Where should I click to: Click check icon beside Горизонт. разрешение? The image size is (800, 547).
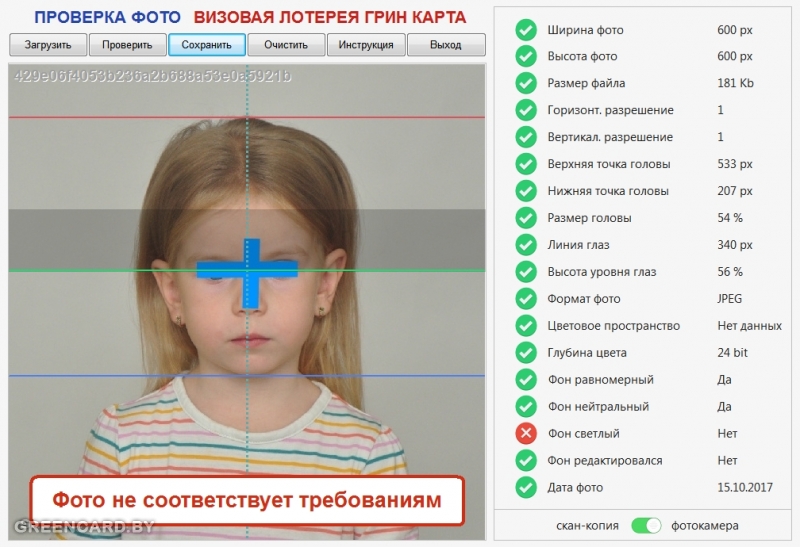(x=526, y=110)
